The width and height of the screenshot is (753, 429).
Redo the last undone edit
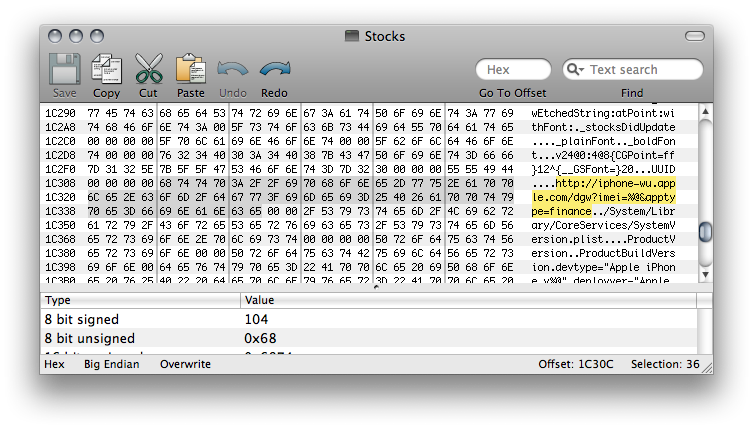click(274, 70)
